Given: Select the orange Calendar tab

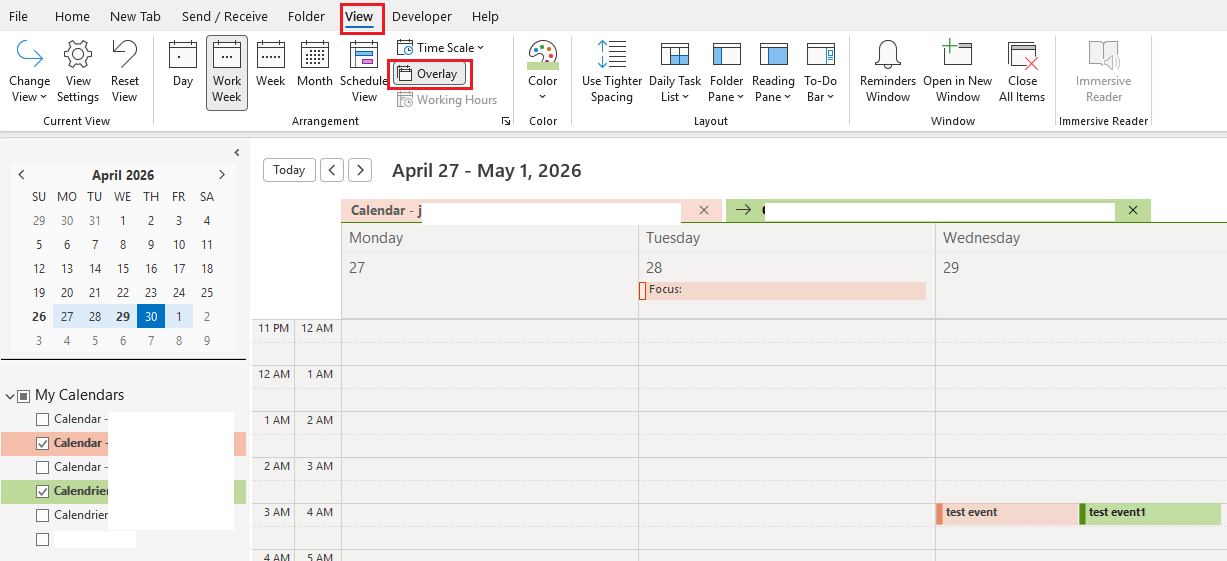Looking at the screenshot, I should (x=532, y=210).
